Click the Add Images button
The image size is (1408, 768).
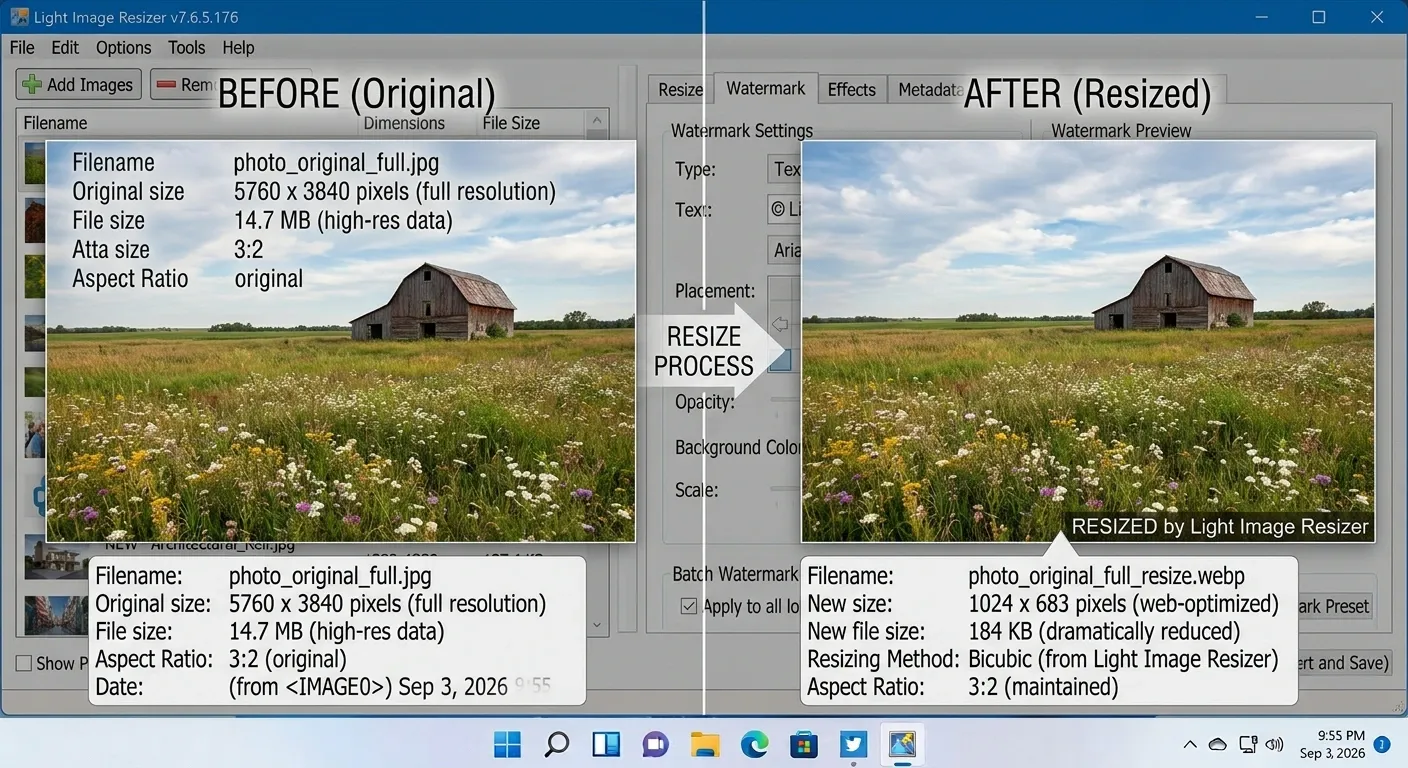click(x=79, y=85)
